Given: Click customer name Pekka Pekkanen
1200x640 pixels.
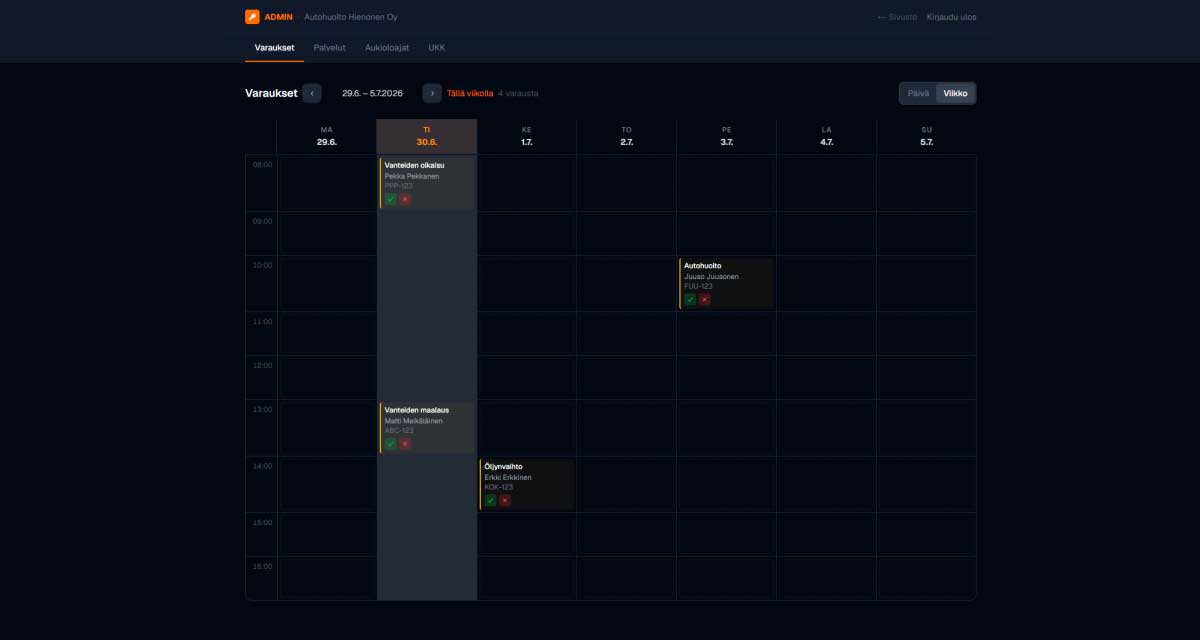Looking at the screenshot, I should (412, 176).
